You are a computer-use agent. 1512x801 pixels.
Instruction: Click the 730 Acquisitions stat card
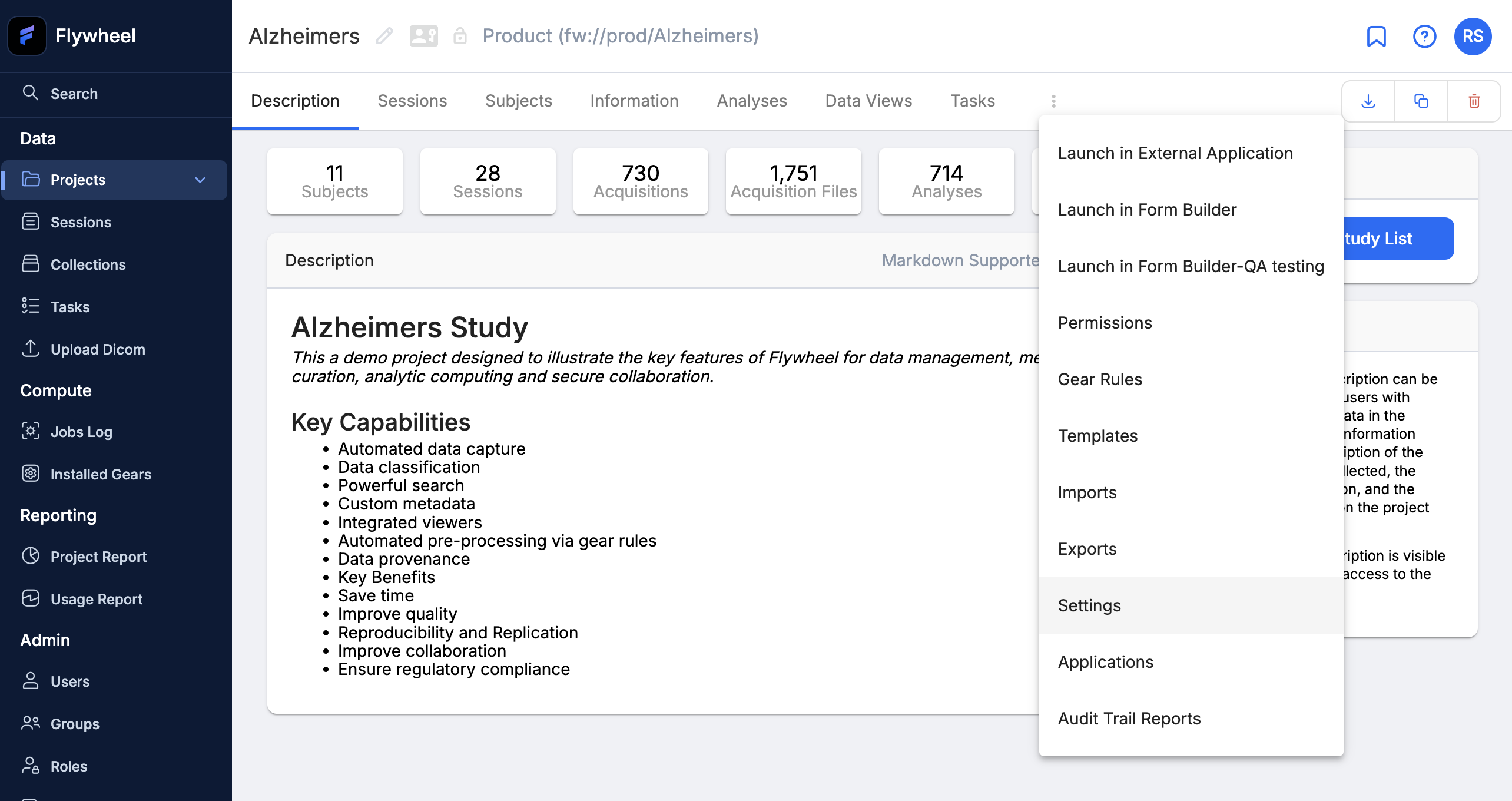[x=641, y=181]
